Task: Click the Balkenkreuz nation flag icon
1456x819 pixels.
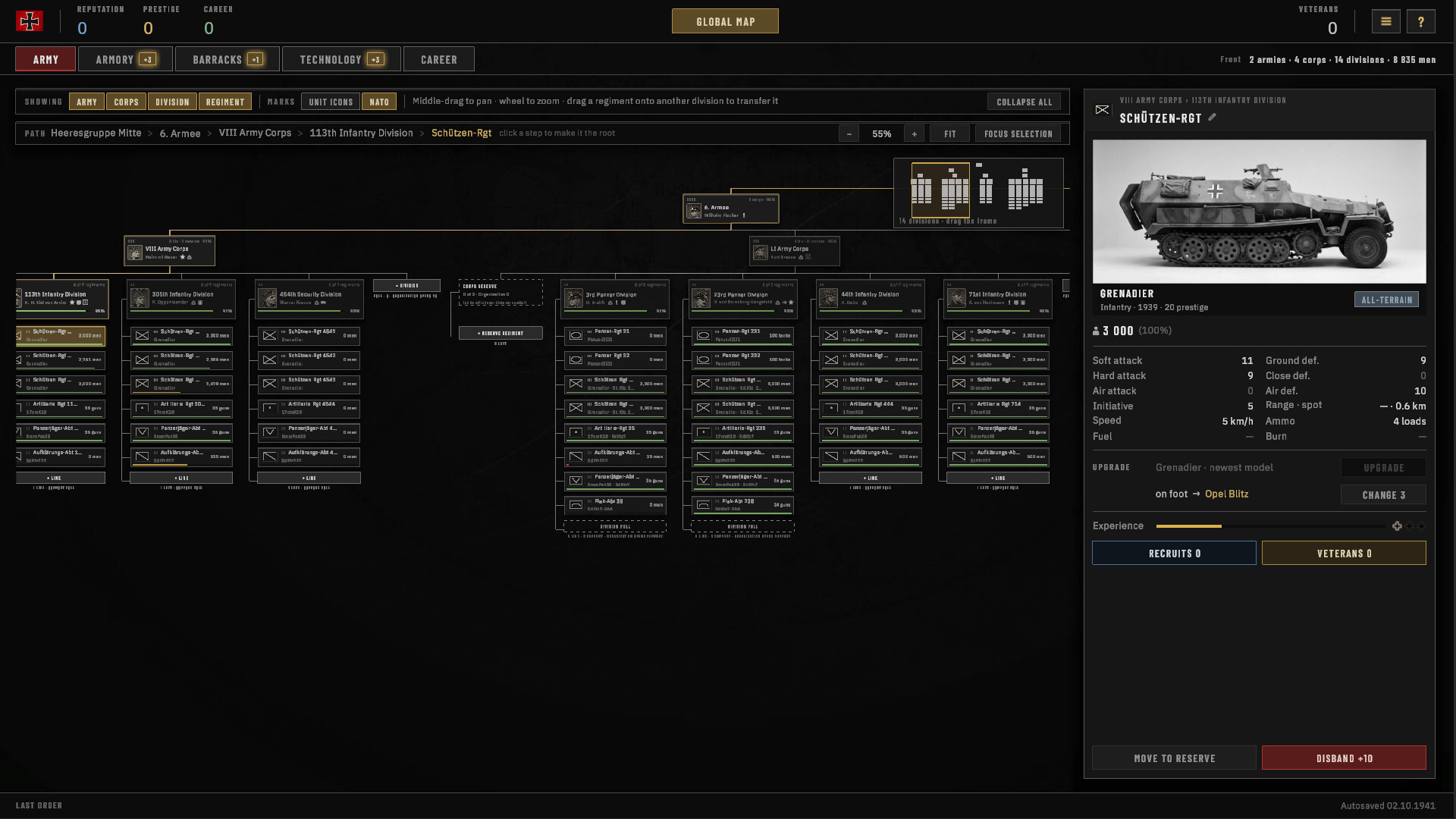Action: (30, 21)
